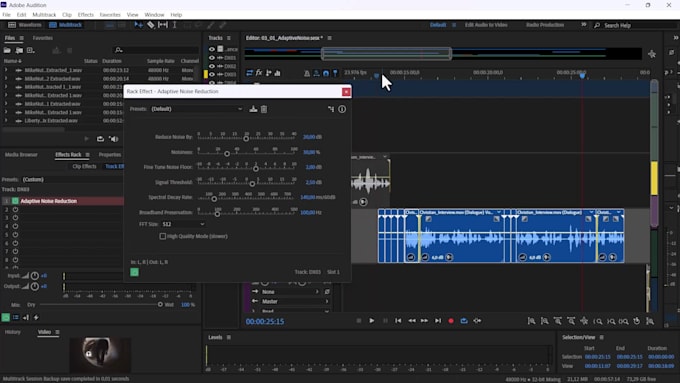Click the Zoom In (Amplitude) icon

(531, 321)
